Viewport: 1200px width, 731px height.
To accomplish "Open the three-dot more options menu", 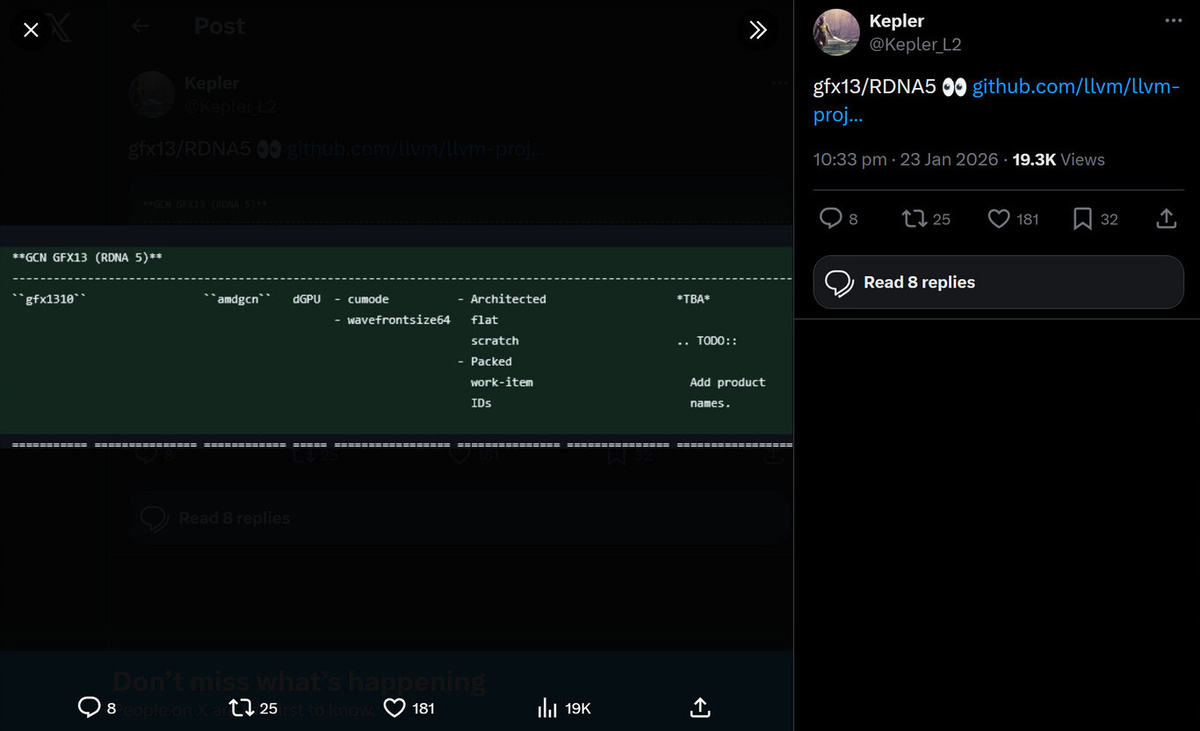I will point(1173,21).
